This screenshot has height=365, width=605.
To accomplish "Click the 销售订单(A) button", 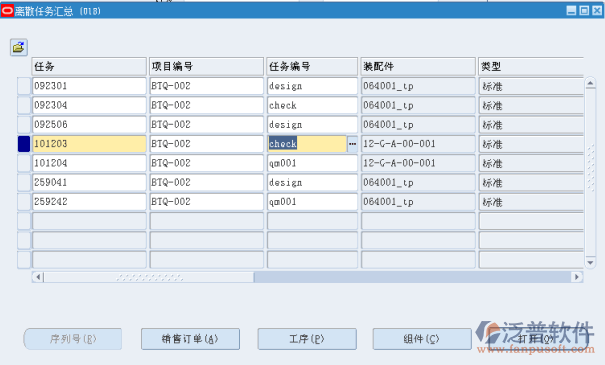I will (x=190, y=339).
